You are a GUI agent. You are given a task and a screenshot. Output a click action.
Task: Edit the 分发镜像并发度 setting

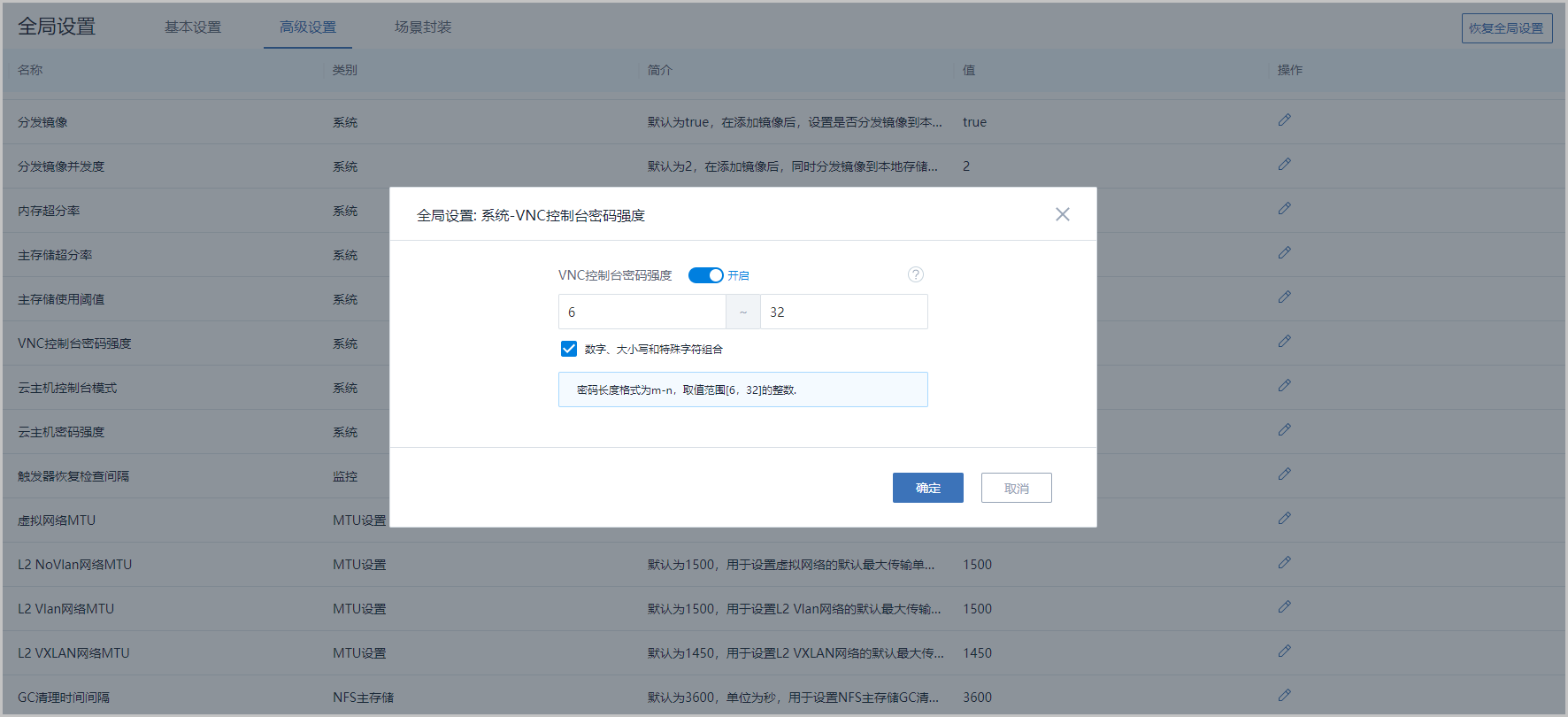[1284, 164]
